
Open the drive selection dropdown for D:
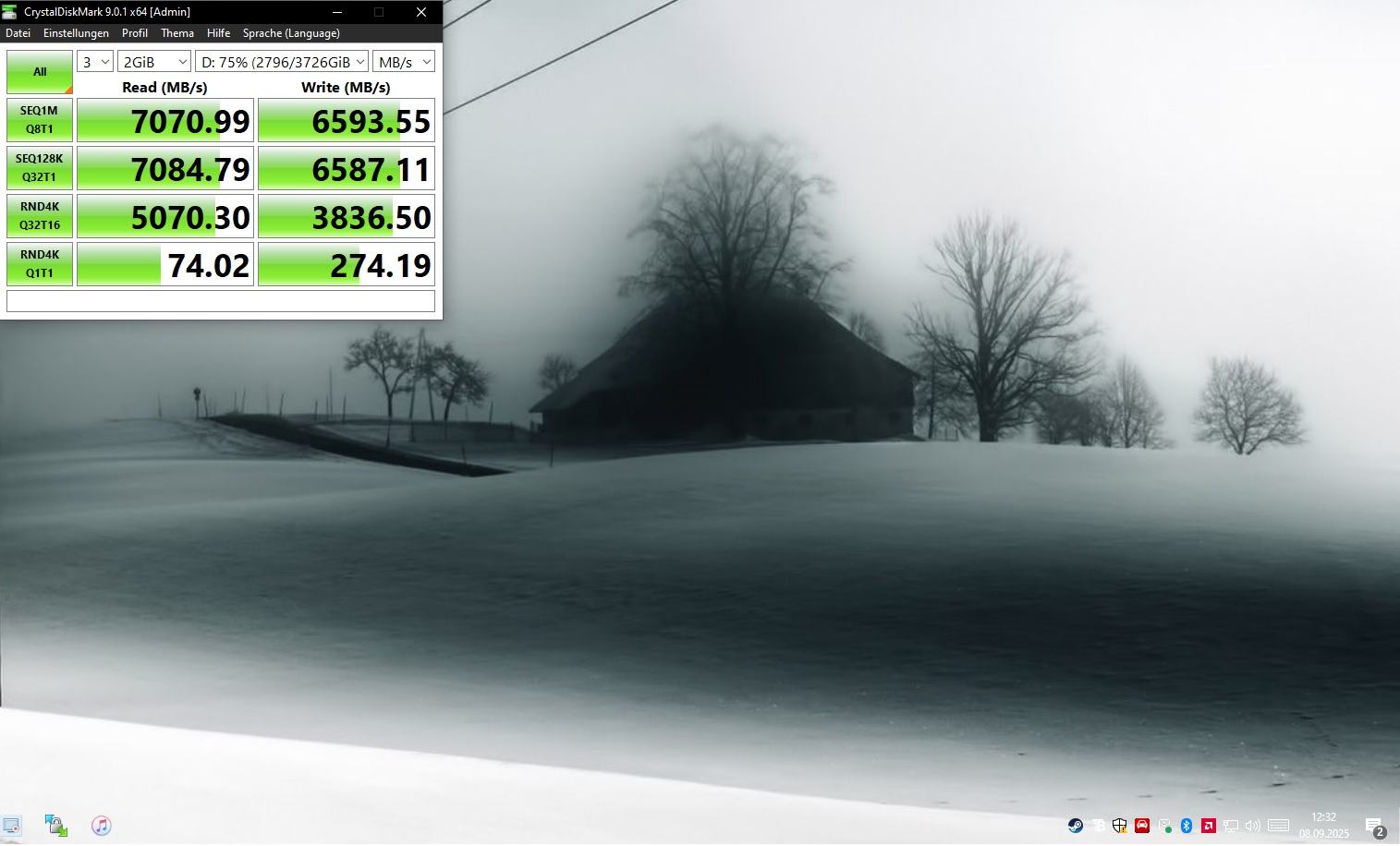(x=282, y=62)
